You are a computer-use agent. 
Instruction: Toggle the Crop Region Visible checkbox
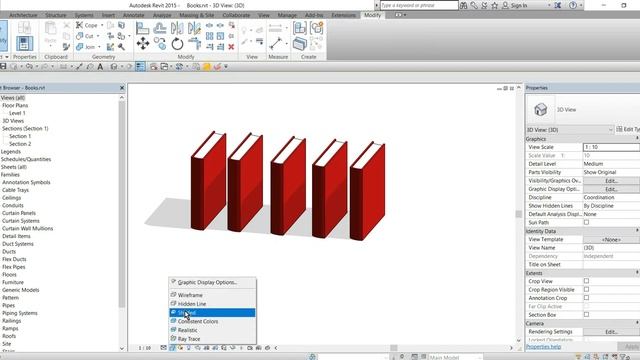point(586,289)
